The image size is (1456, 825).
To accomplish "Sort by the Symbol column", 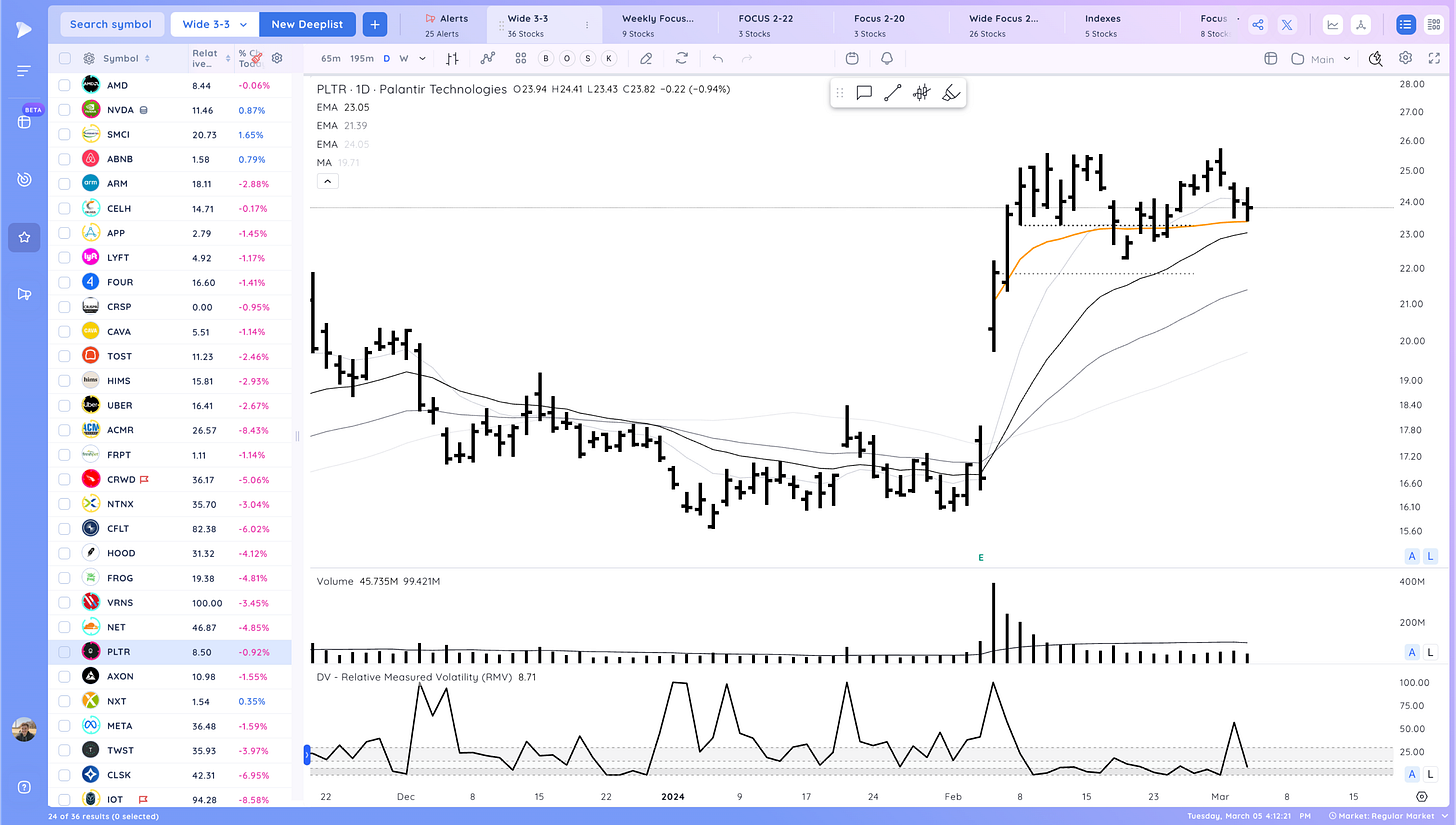I will (x=126, y=59).
